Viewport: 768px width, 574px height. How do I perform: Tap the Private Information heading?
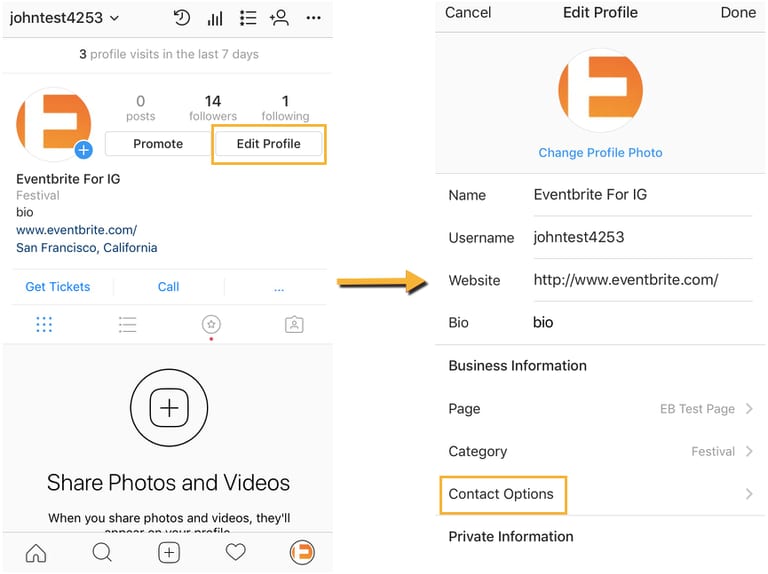(x=511, y=536)
